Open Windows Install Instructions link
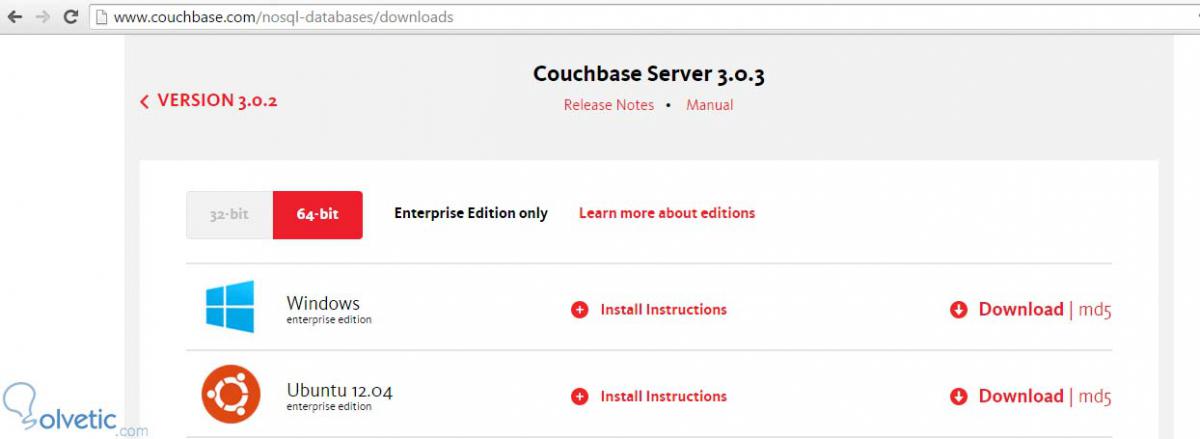1200x439 pixels. click(x=663, y=310)
